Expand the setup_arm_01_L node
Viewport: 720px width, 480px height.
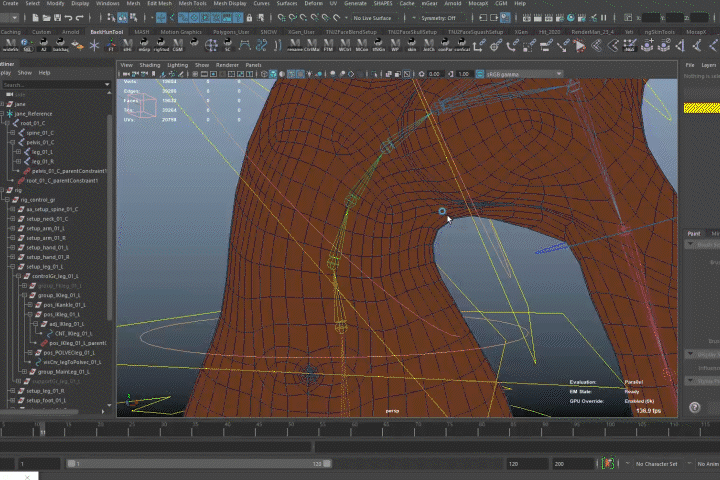(x=12, y=228)
